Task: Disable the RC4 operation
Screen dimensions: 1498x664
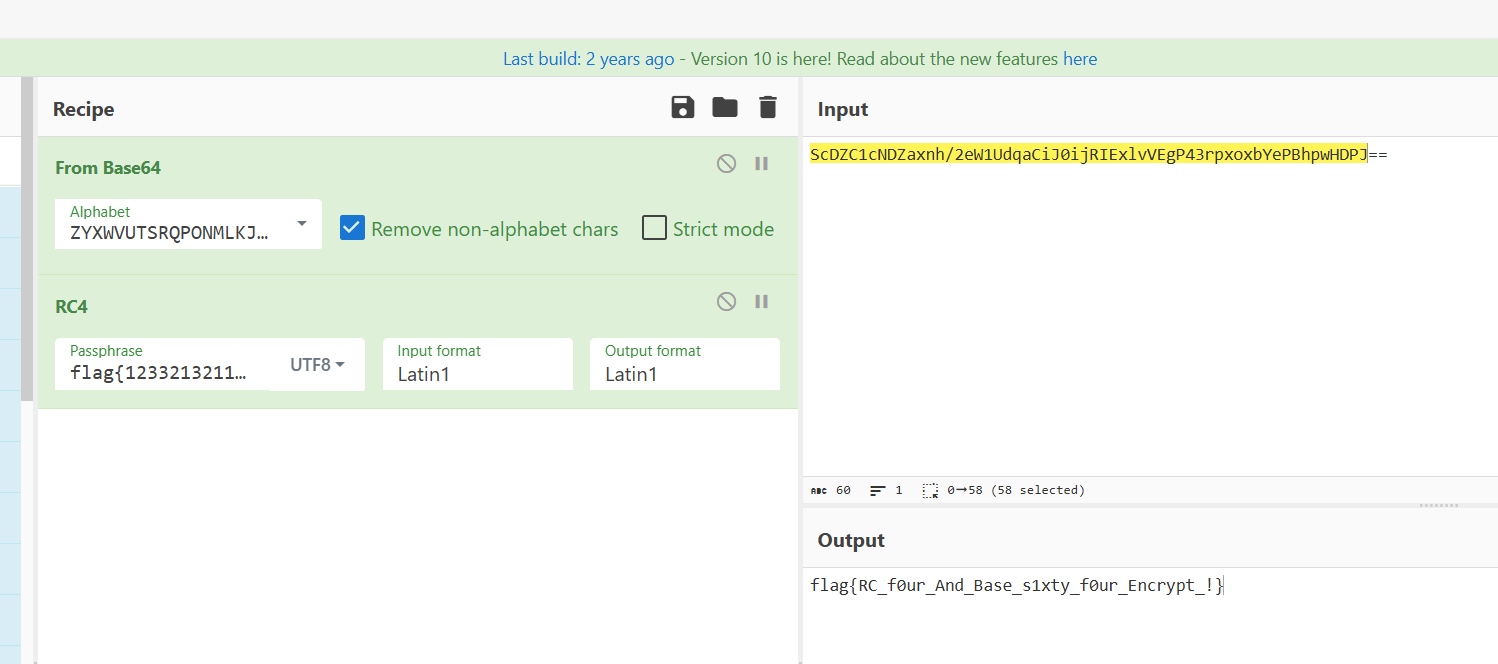Action: 727,301
